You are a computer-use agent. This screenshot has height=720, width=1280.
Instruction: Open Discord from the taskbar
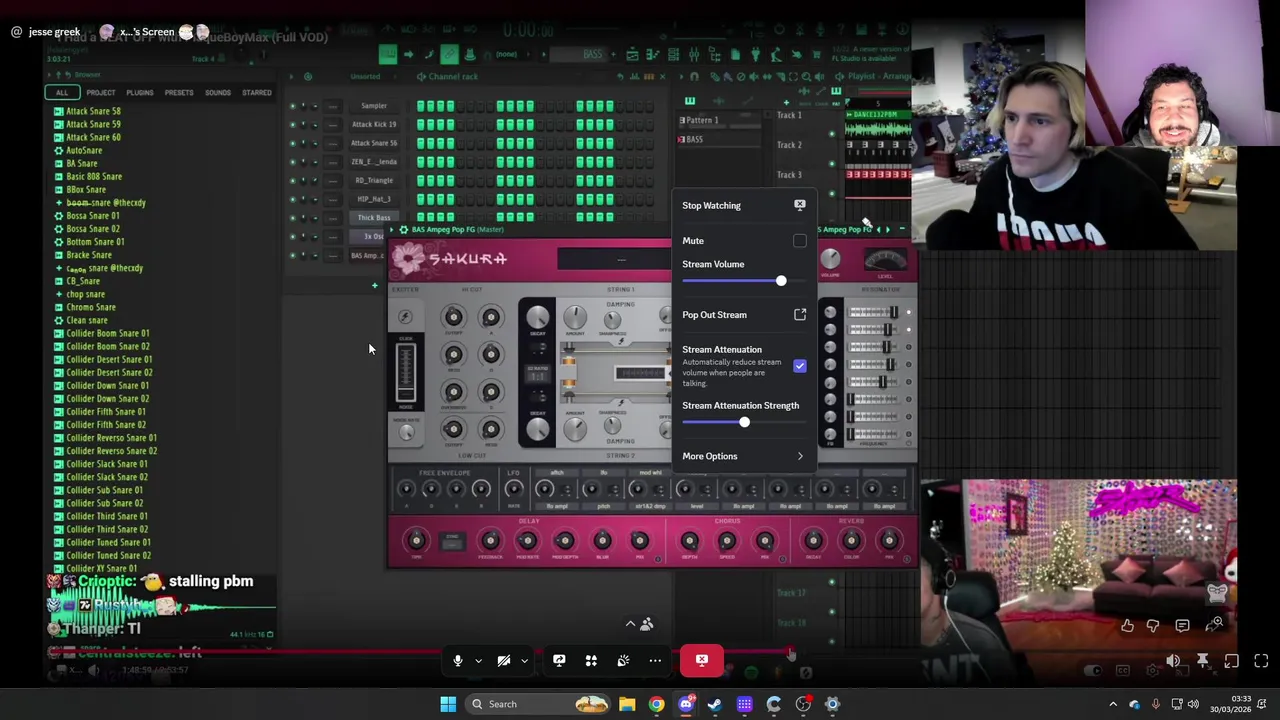coord(686,704)
